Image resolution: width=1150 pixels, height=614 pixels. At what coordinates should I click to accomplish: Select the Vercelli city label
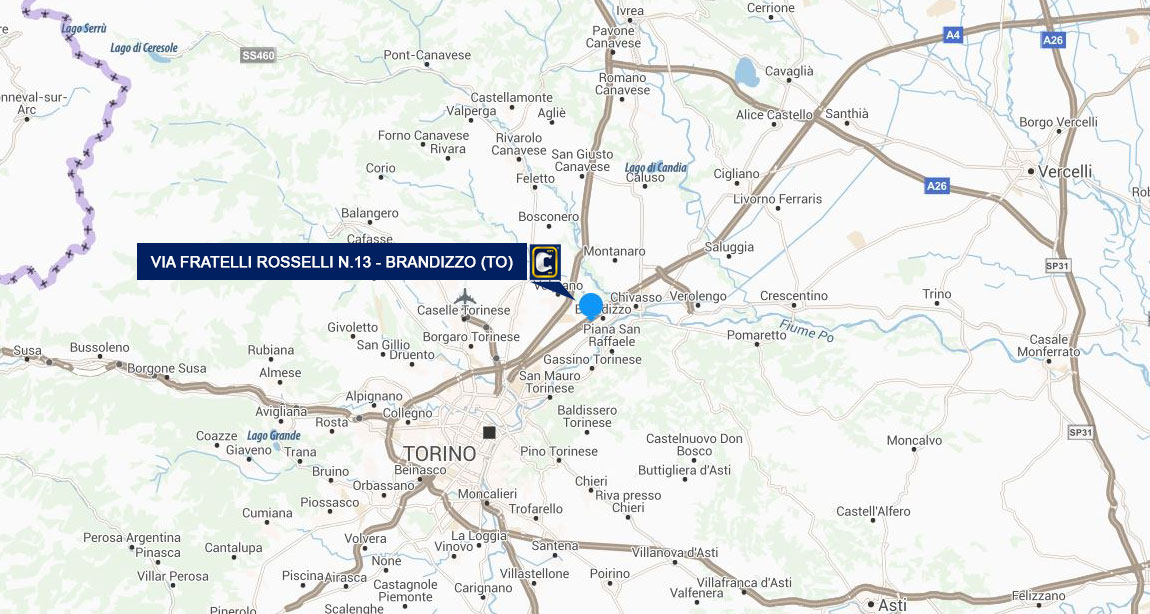pyautogui.click(x=1065, y=172)
